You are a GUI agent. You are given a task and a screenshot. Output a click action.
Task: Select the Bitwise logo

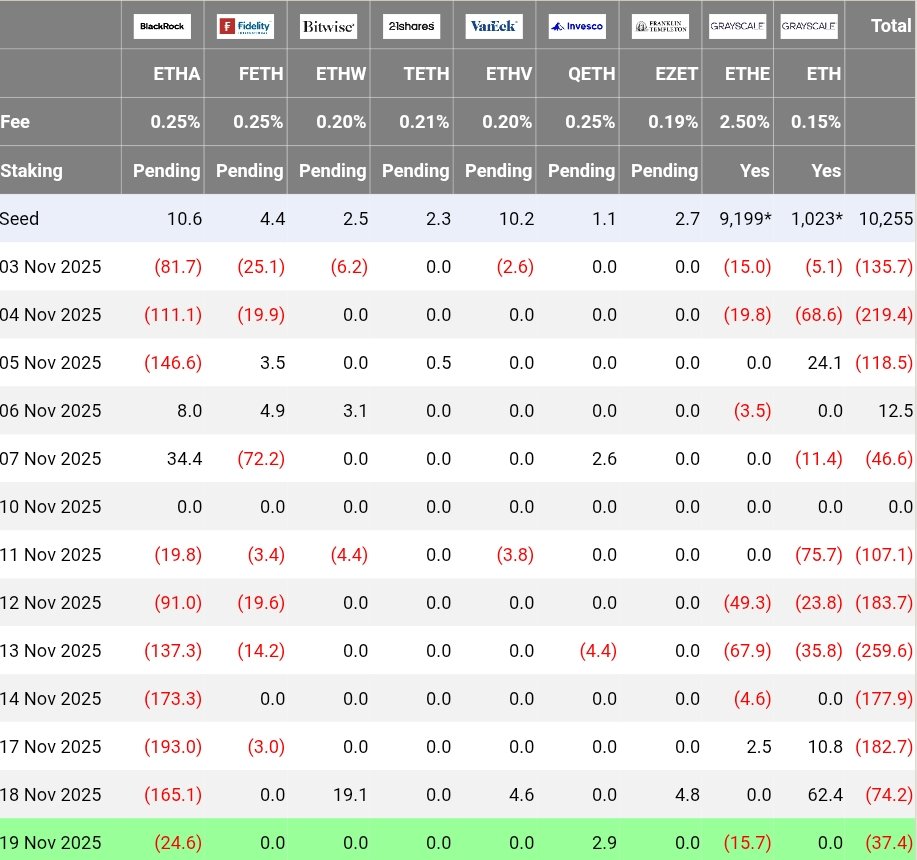pos(328,26)
